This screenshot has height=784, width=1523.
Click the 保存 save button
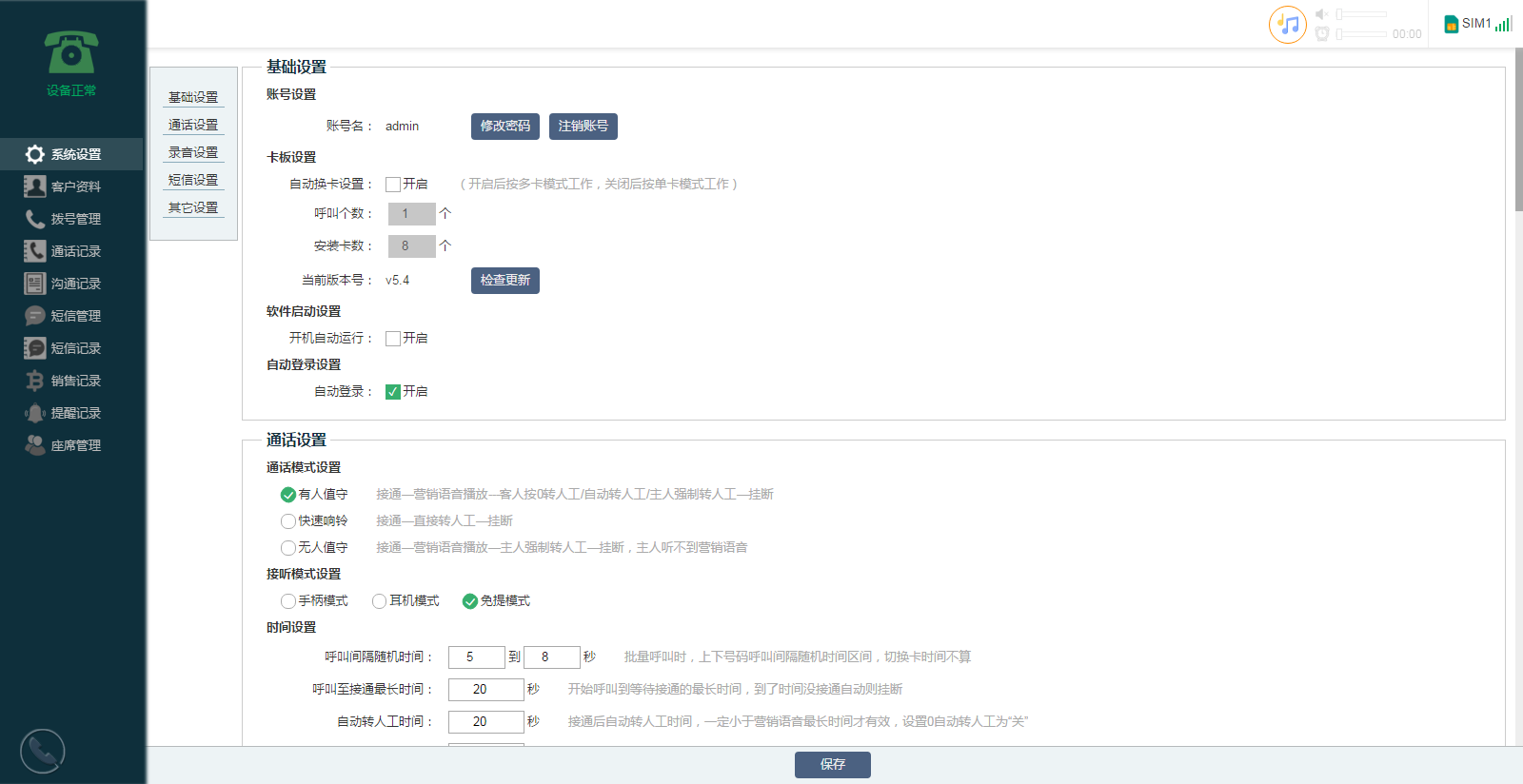point(832,765)
